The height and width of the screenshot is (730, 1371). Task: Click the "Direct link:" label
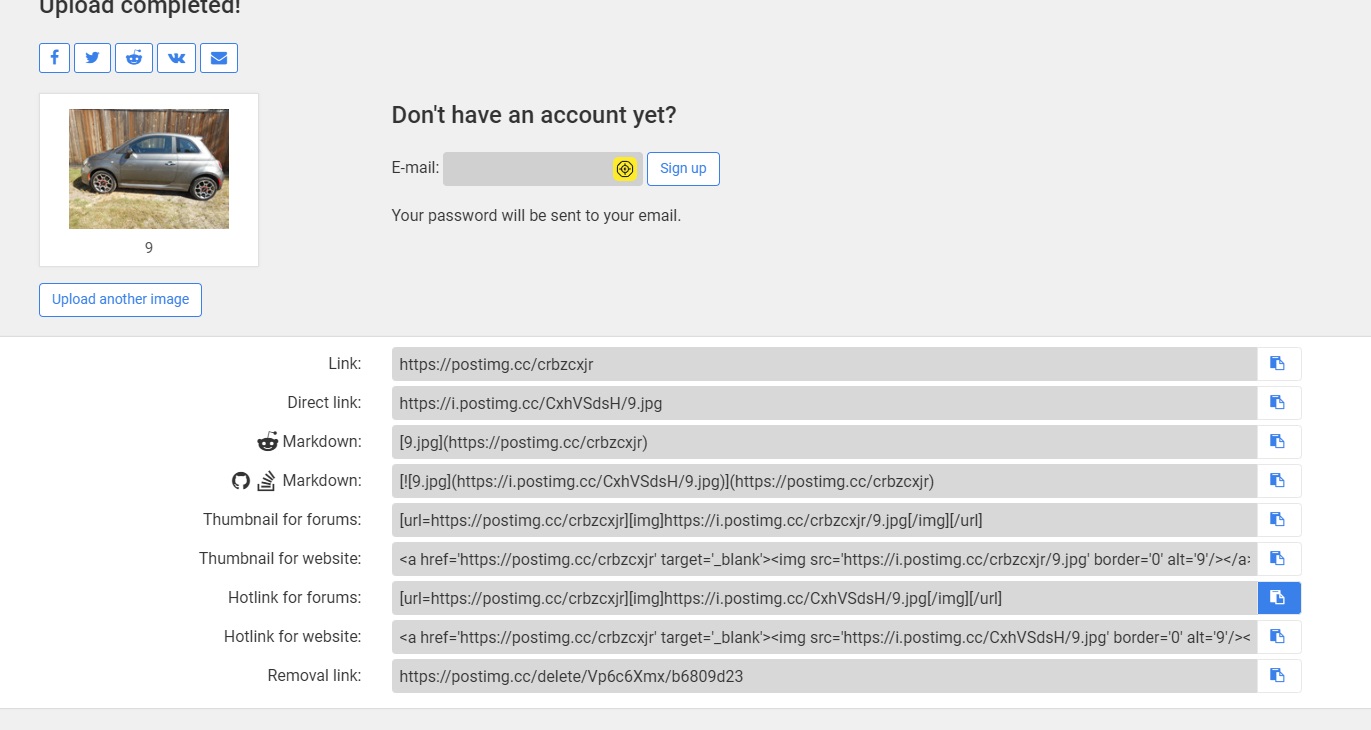tap(324, 402)
